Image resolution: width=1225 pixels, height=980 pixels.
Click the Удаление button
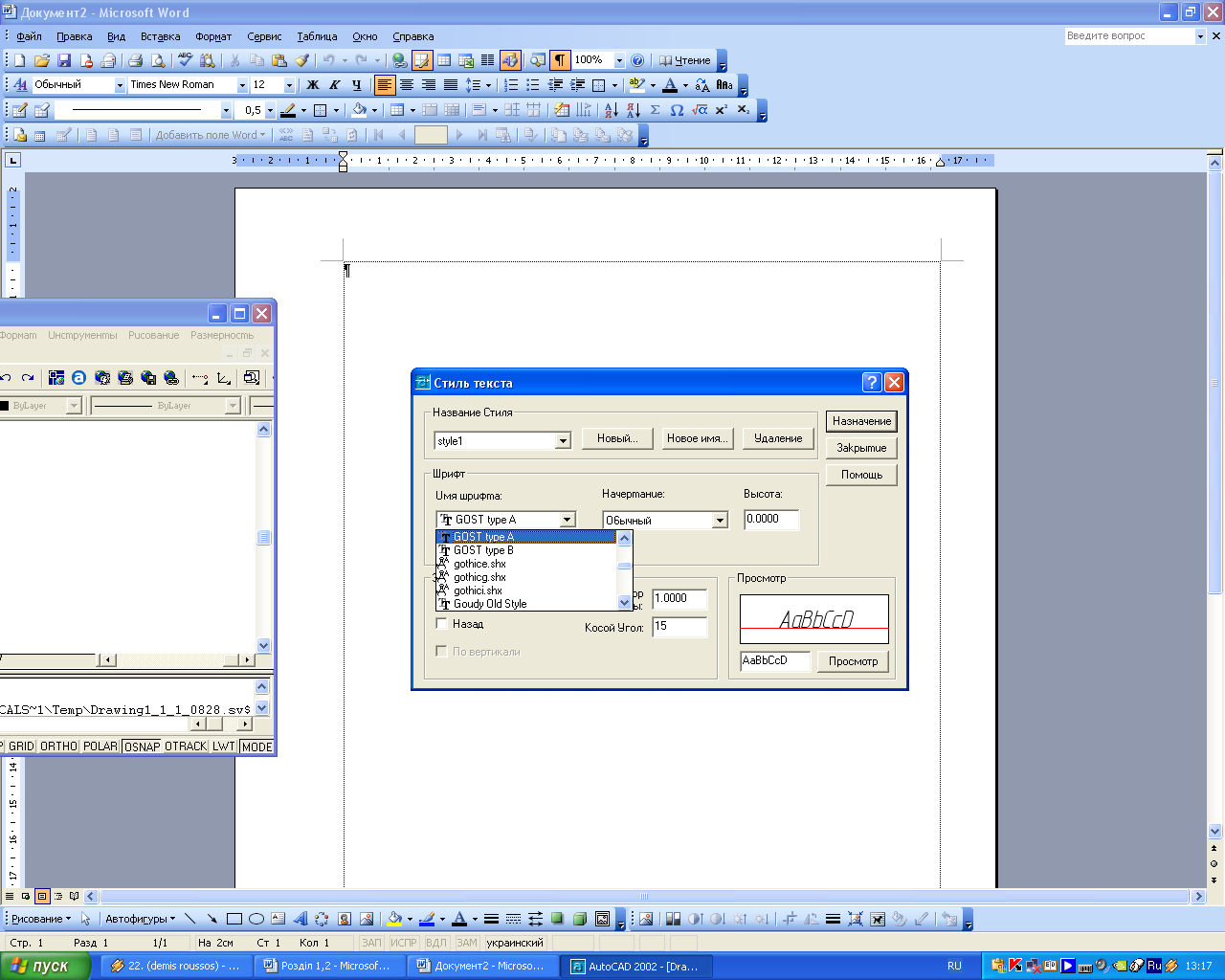778,438
